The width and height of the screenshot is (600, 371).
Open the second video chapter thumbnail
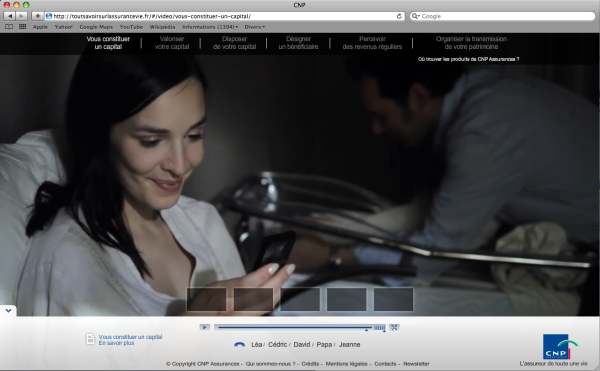pos(253,299)
